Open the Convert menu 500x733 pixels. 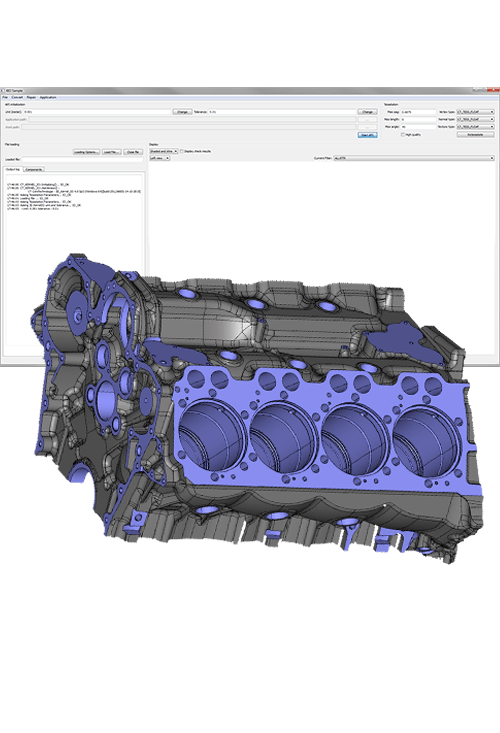click(x=17, y=97)
